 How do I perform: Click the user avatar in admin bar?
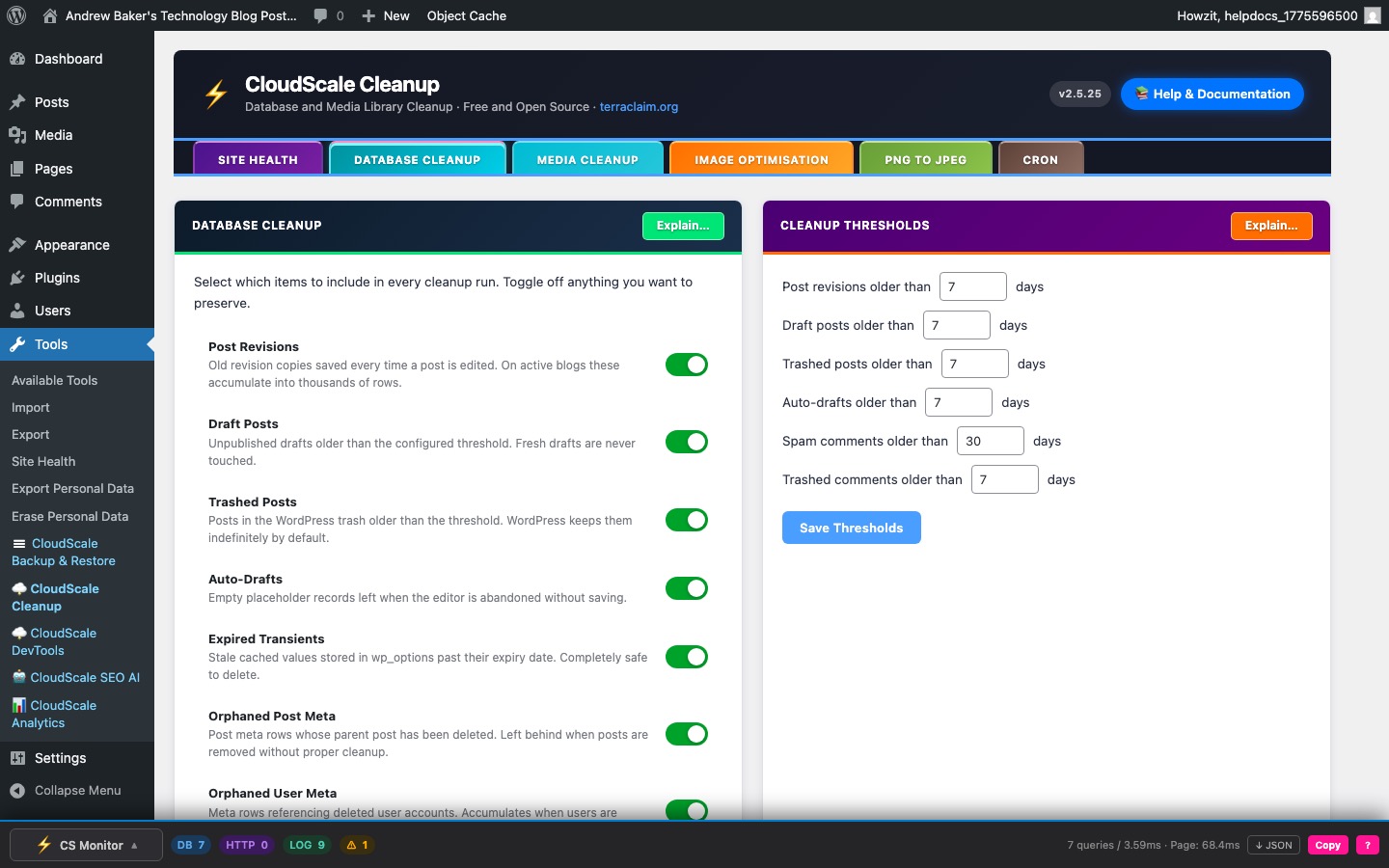(1372, 15)
